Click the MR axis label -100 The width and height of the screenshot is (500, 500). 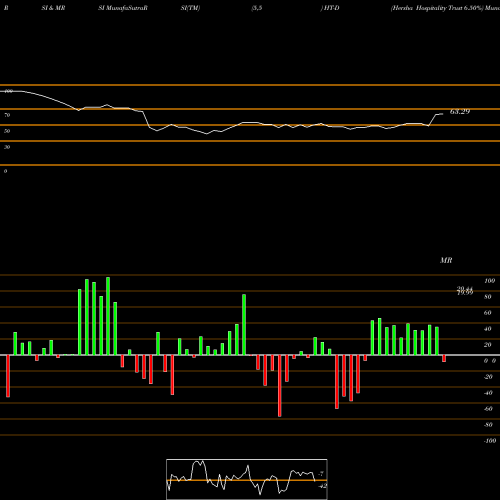tap(490, 441)
